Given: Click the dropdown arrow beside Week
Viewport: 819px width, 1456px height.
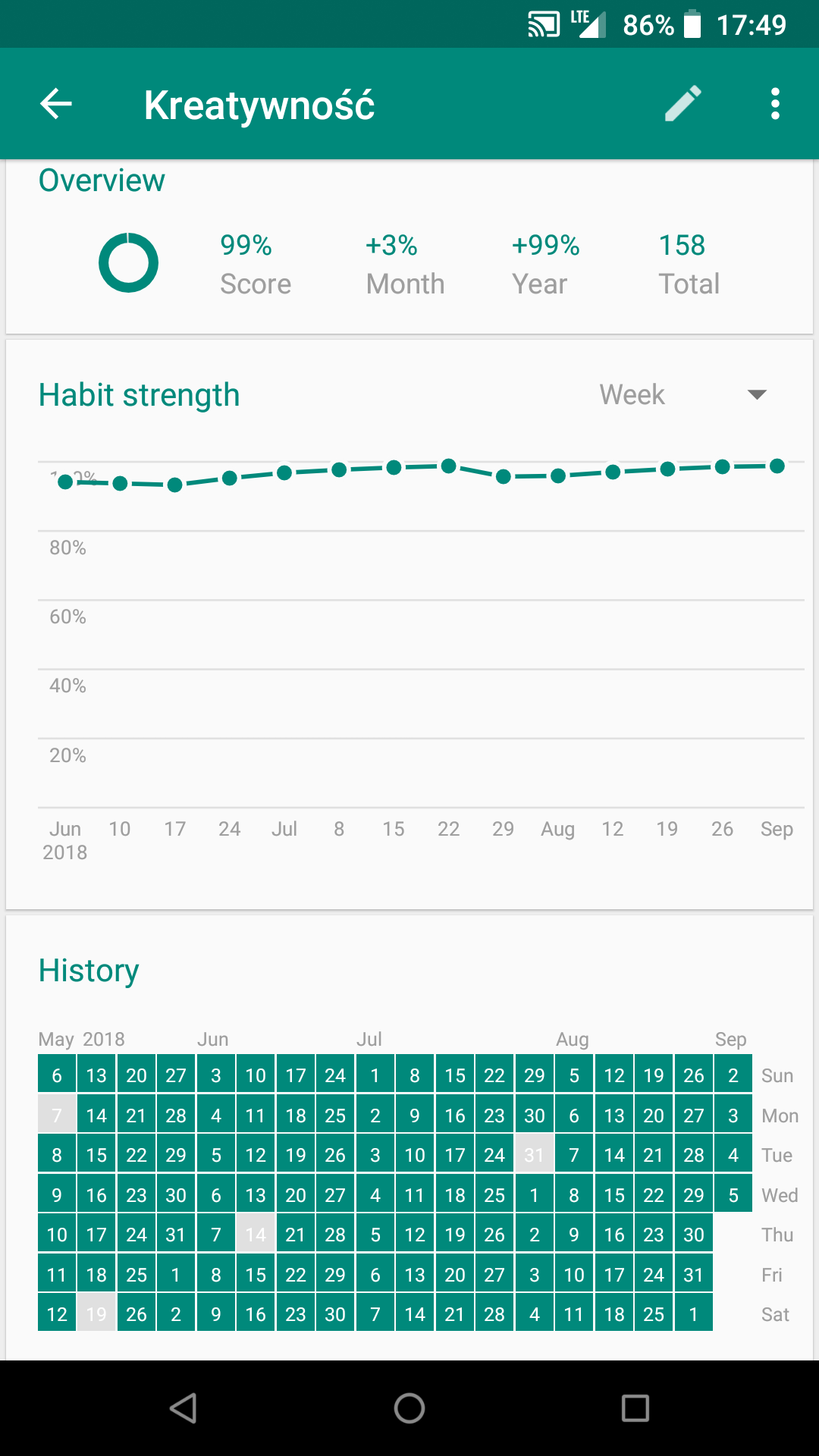Looking at the screenshot, I should click(x=756, y=394).
